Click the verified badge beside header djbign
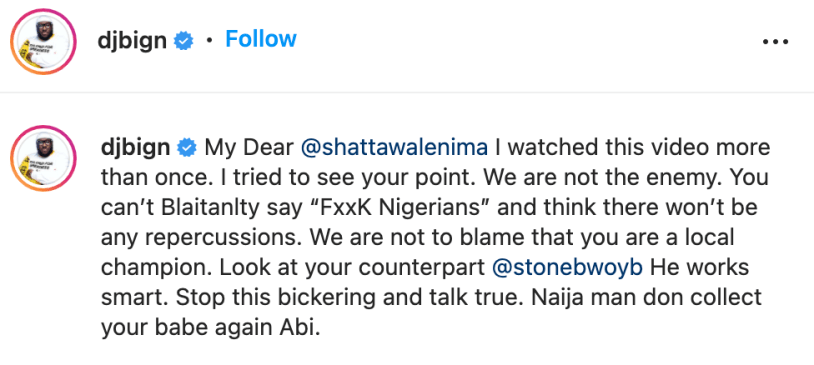 click(x=183, y=41)
